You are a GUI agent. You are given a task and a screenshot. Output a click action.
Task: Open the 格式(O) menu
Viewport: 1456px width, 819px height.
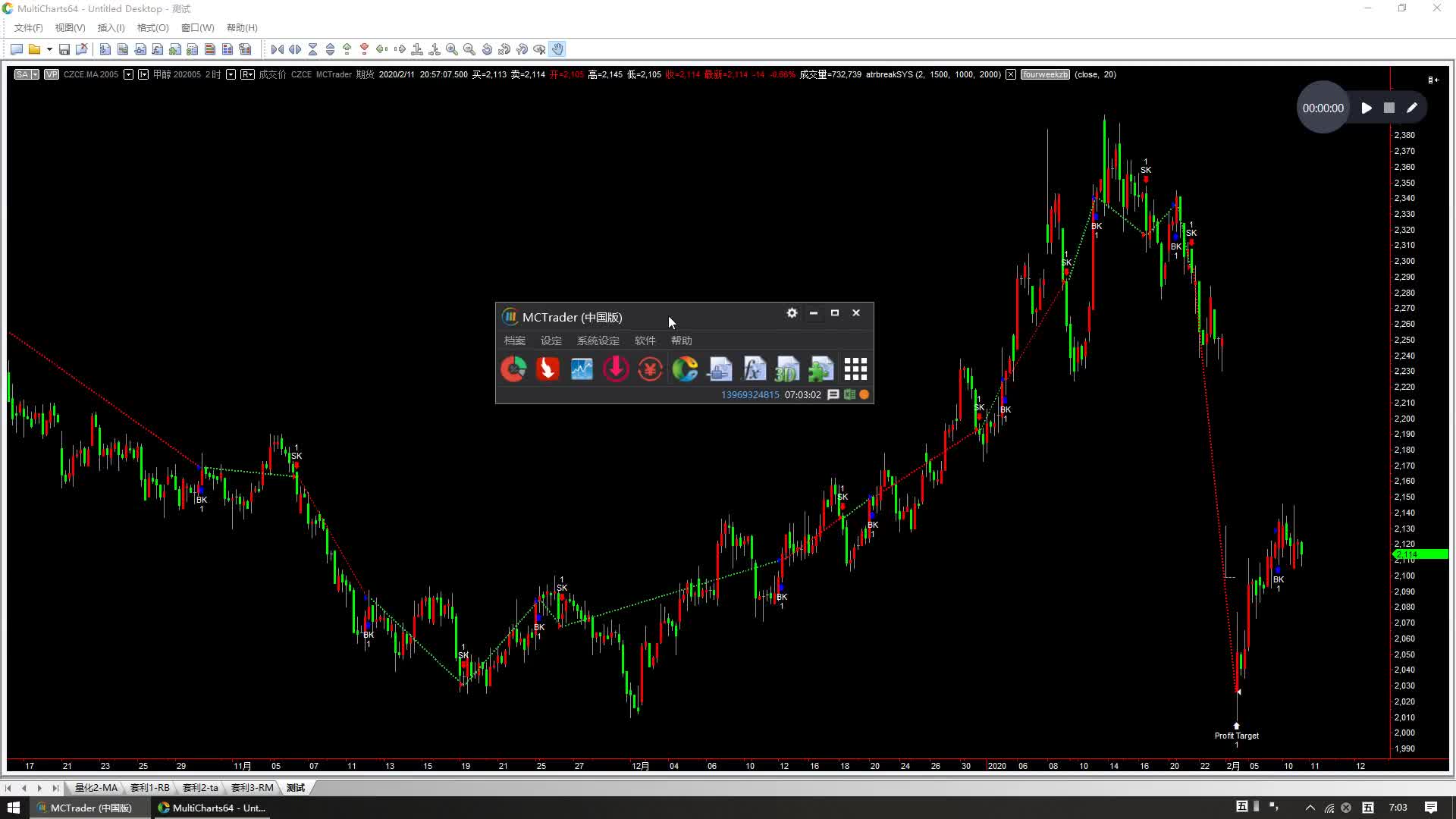pos(152,28)
